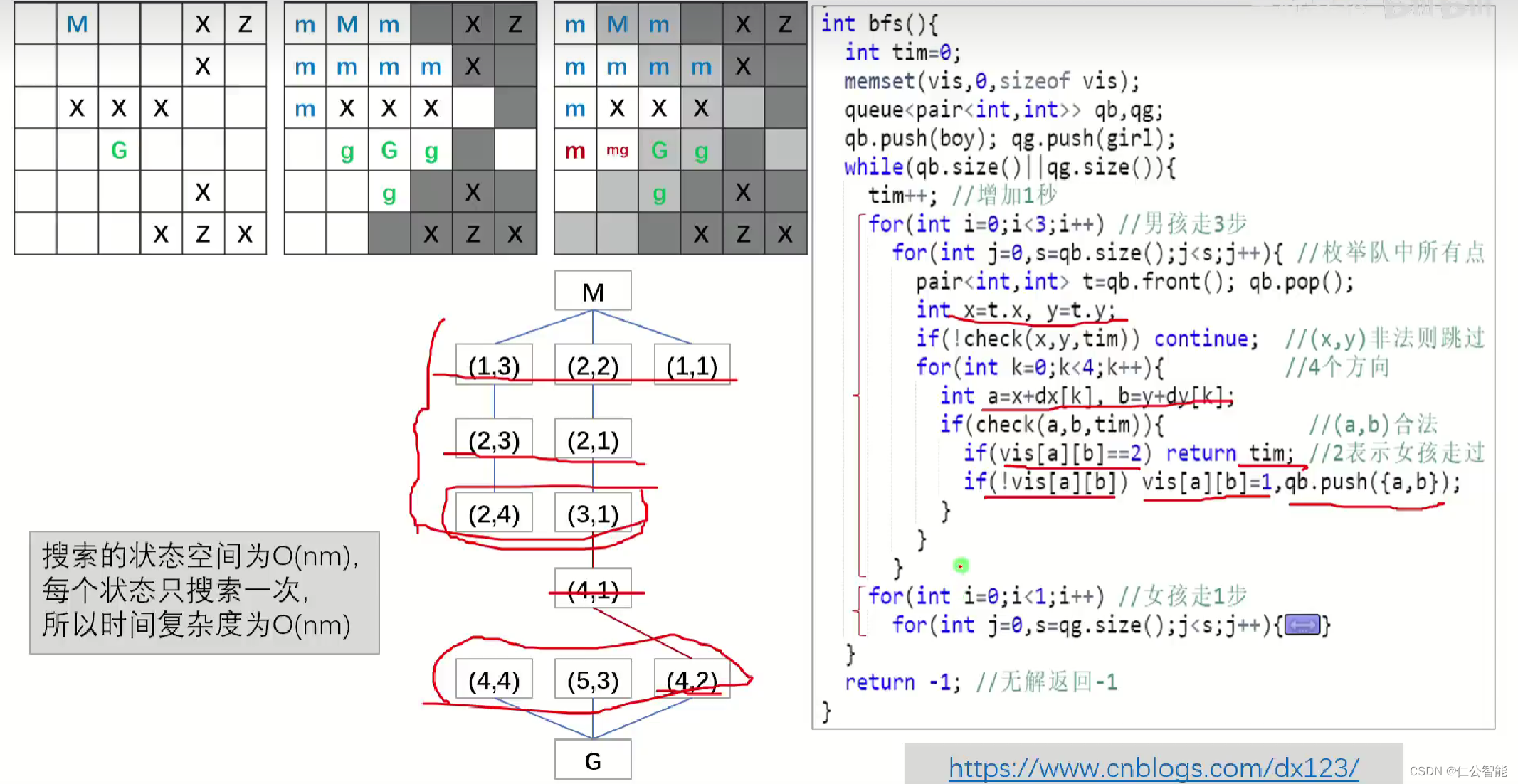Click the text '所以时间复杂度为O(nm)'

click(x=196, y=625)
